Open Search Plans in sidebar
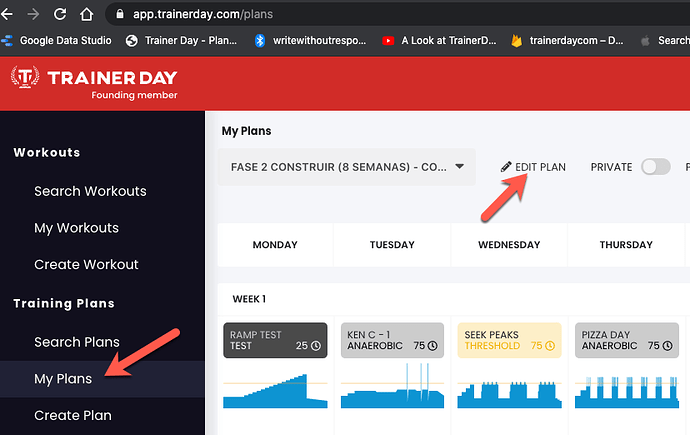This screenshot has height=435, width=690. (x=77, y=342)
